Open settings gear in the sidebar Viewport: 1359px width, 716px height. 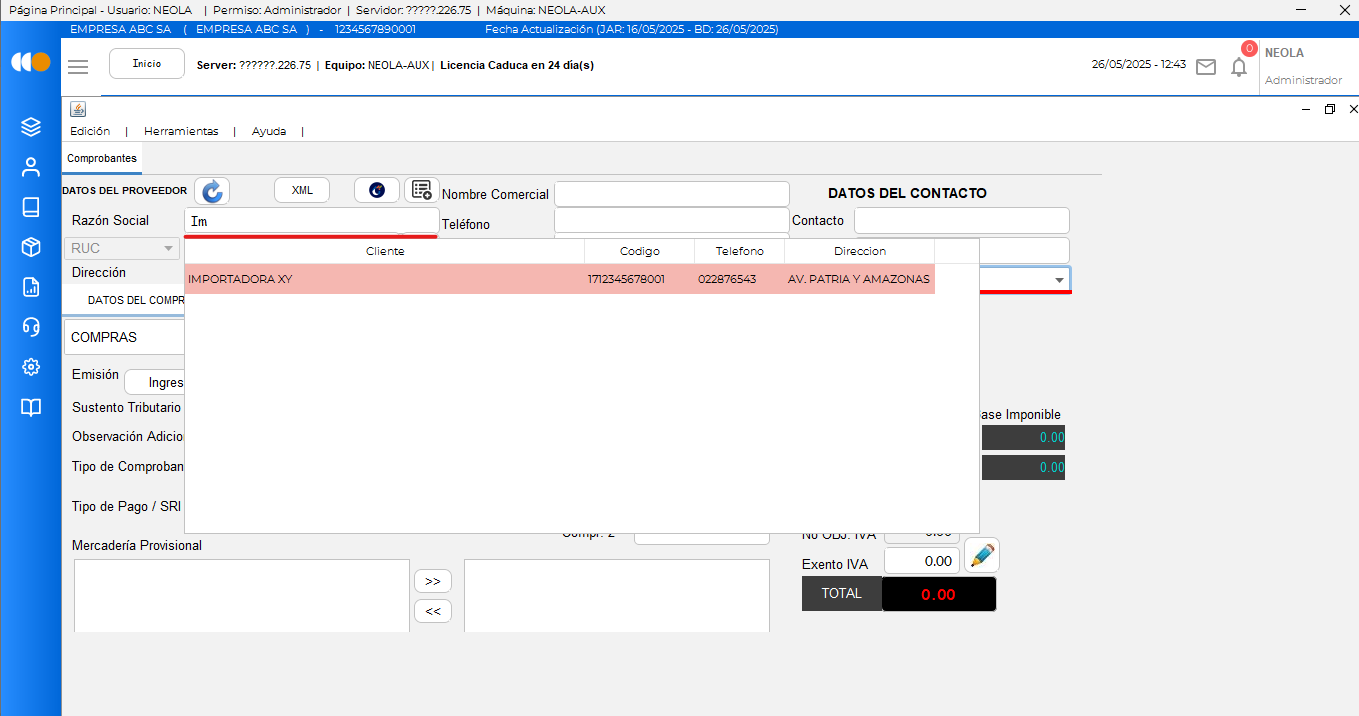tap(31, 367)
